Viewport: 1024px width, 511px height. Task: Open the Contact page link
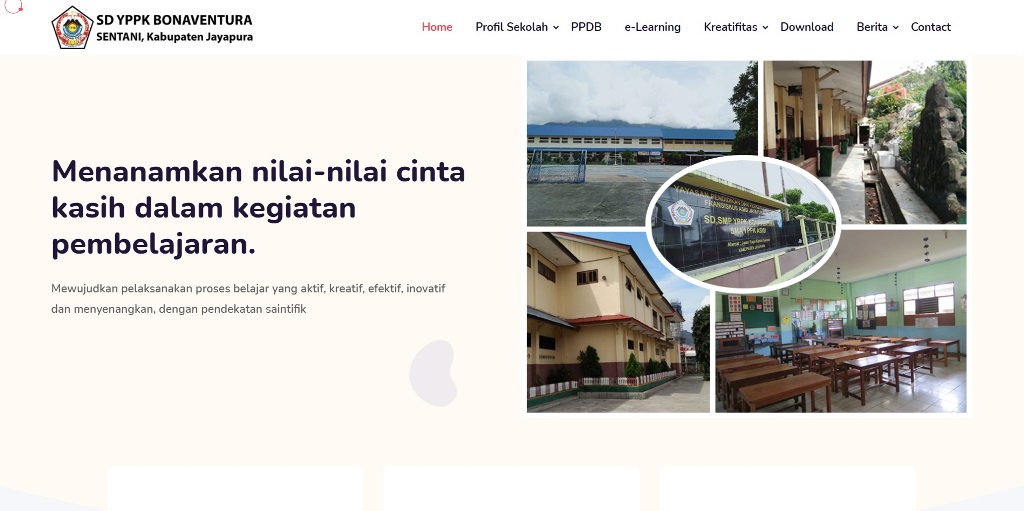coord(930,27)
